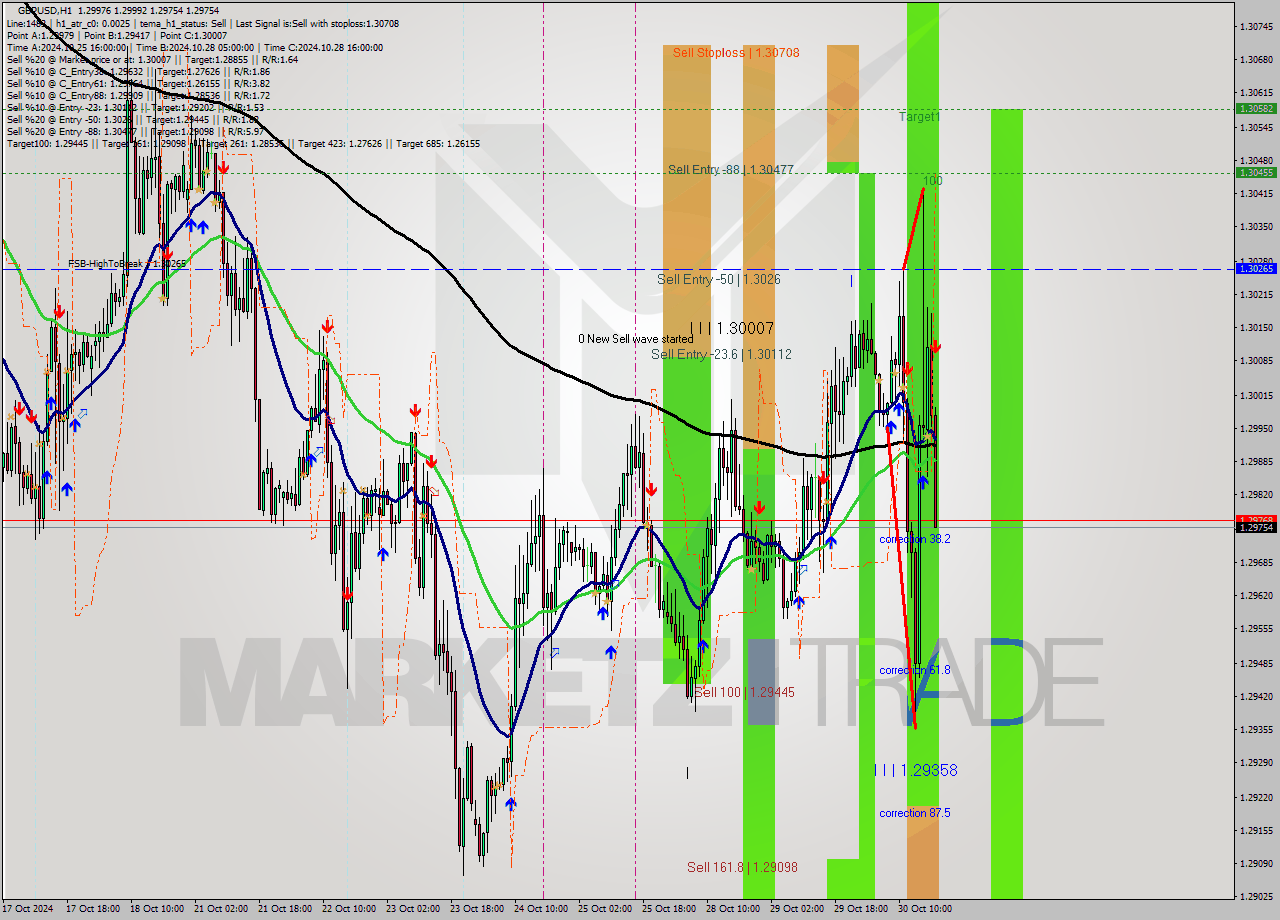
Task: Click the '21 Oct 02:00' time axis label
Action: click(x=221, y=909)
